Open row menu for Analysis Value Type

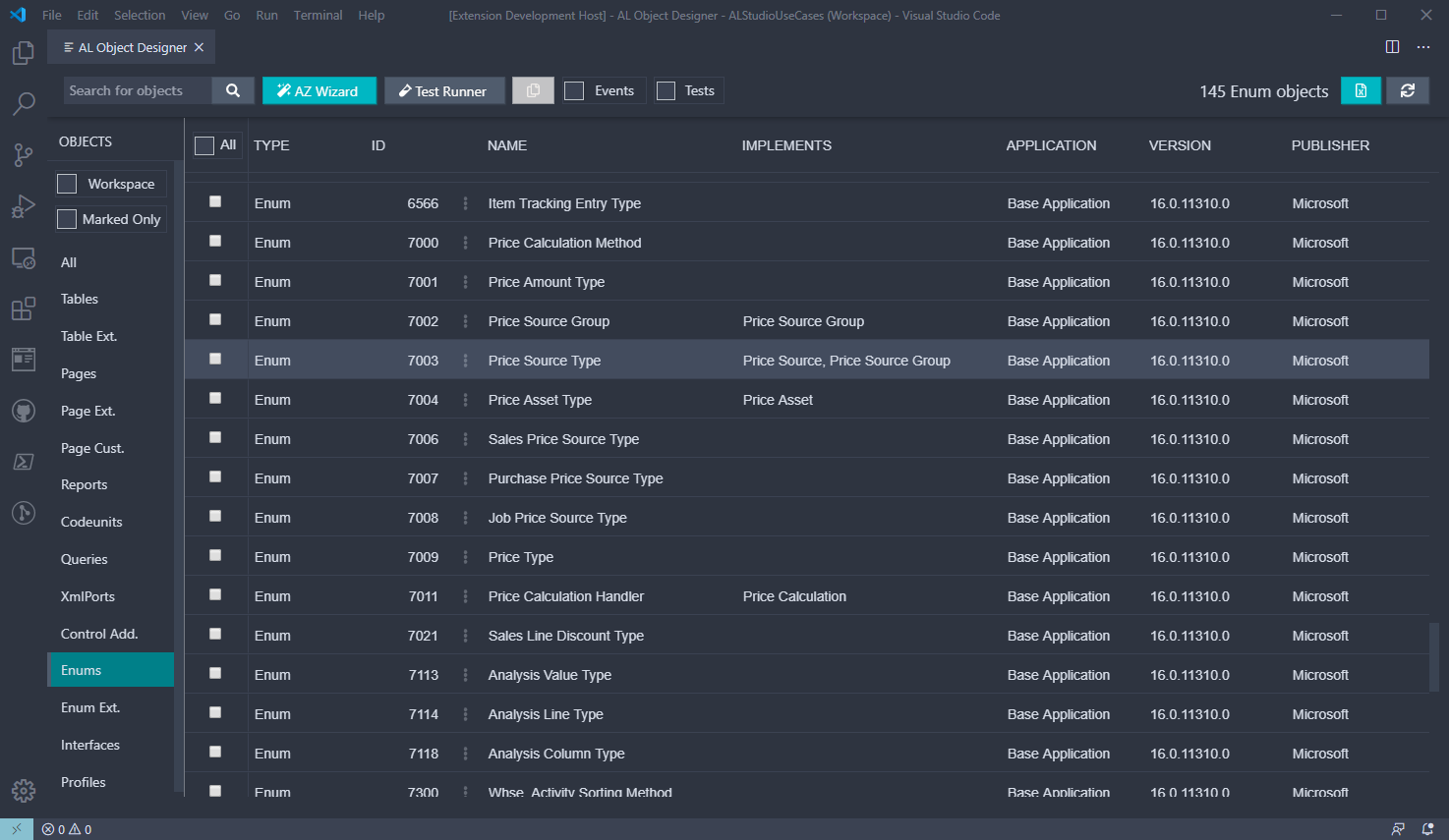pos(466,675)
